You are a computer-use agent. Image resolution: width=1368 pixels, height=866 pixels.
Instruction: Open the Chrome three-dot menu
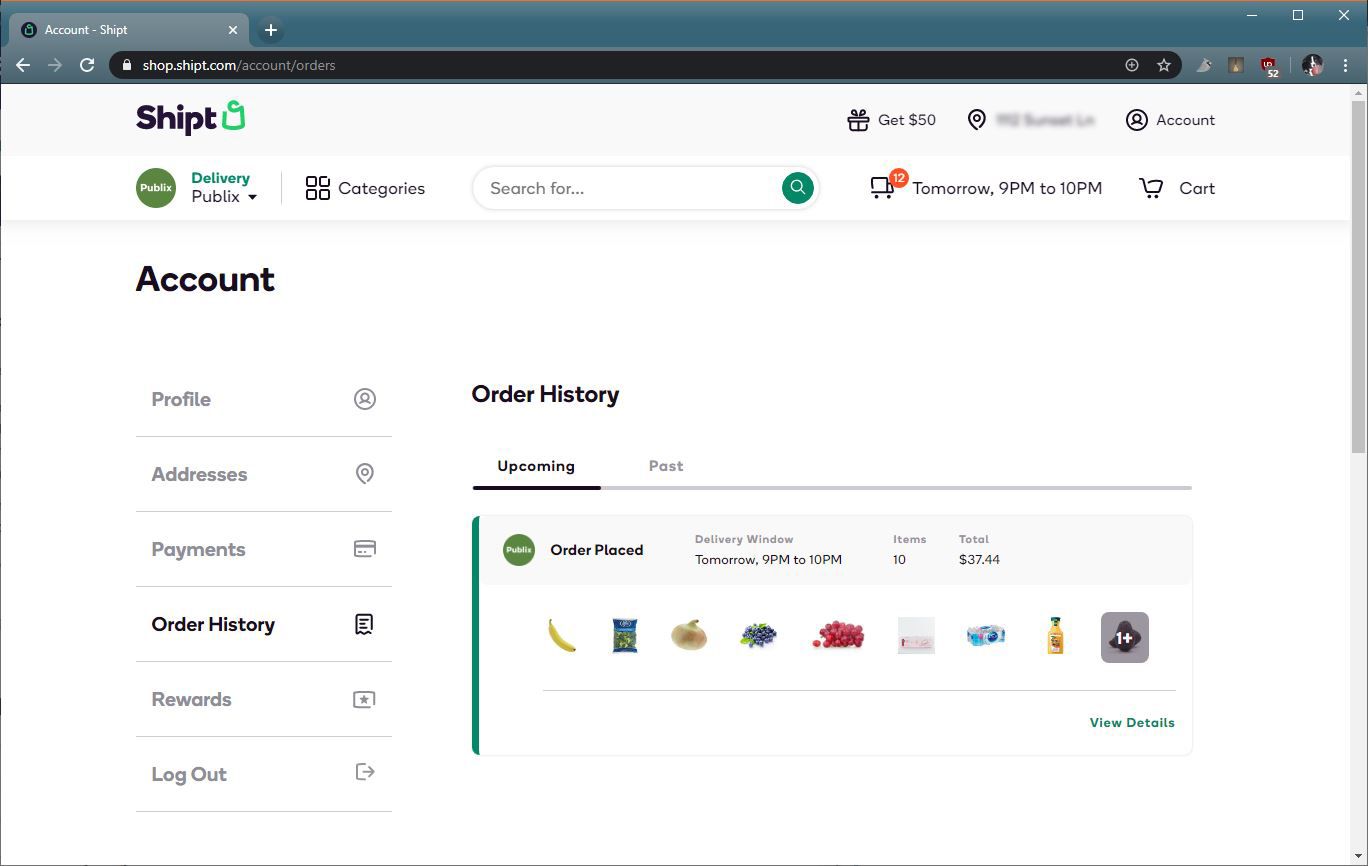click(x=1345, y=65)
